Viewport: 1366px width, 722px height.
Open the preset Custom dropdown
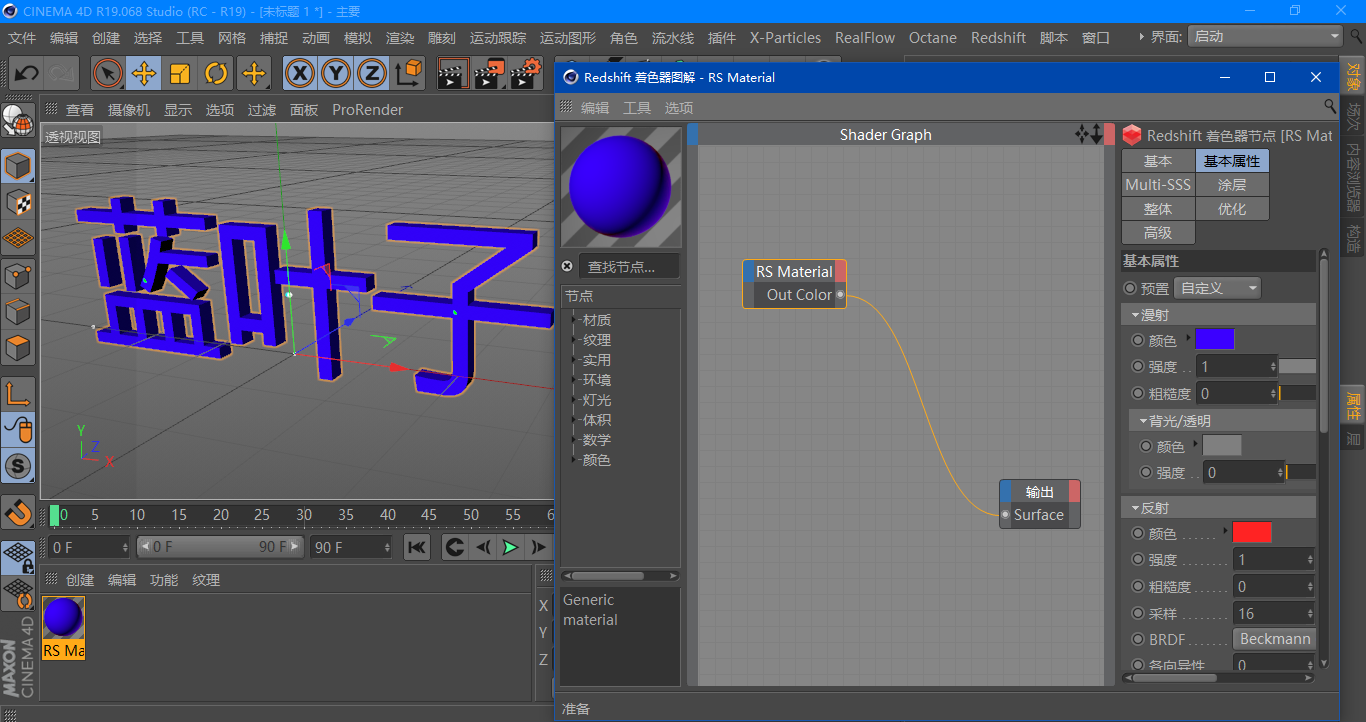pyautogui.click(x=1218, y=288)
